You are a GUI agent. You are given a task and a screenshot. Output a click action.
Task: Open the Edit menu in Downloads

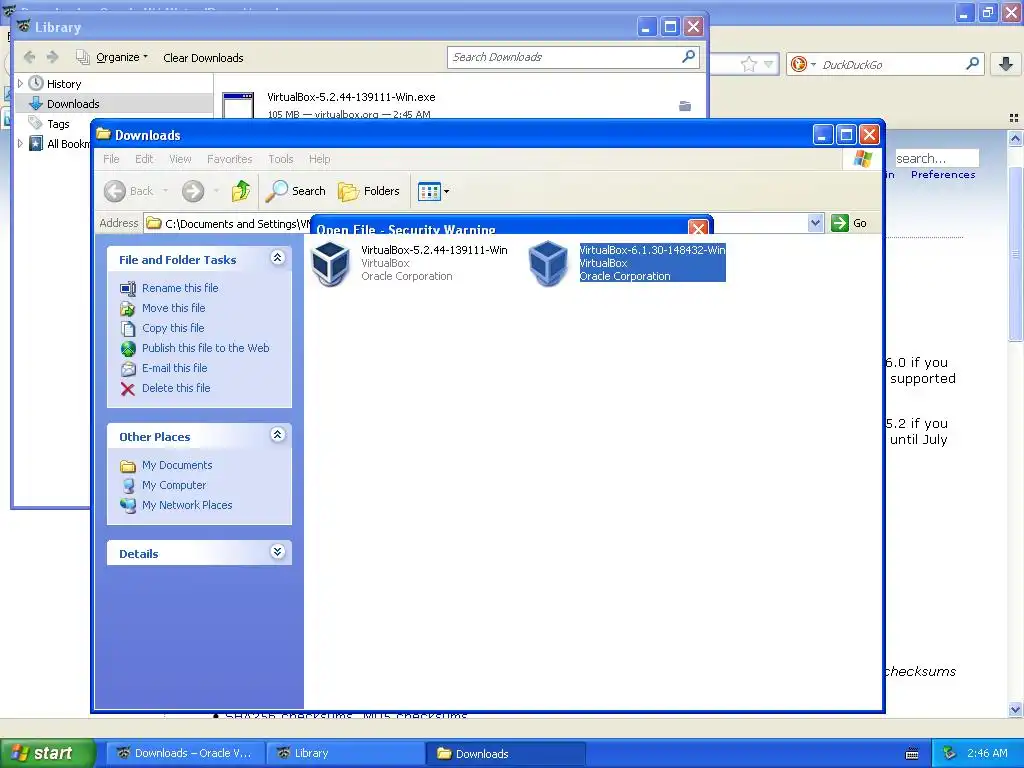(x=144, y=159)
